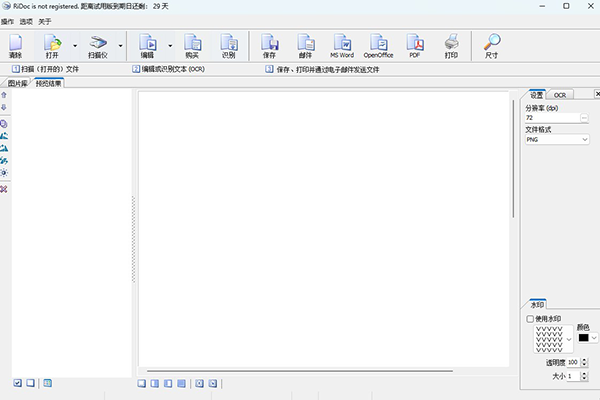Export document using the PDF icon
This screenshot has width=600, height=400.
(x=415, y=46)
